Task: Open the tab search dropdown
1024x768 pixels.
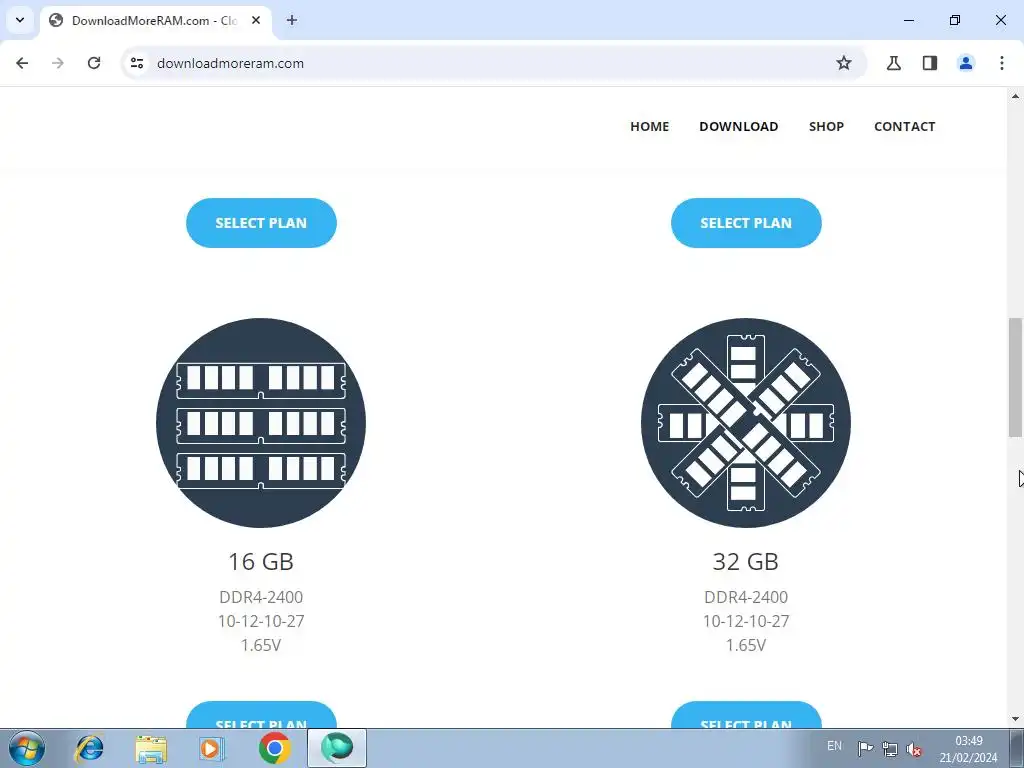Action: pyautogui.click(x=20, y=20)
